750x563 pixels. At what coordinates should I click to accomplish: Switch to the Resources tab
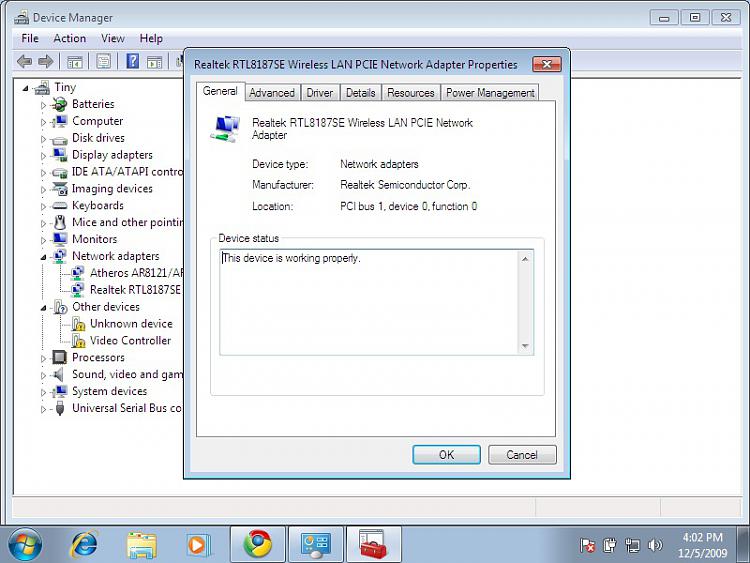coord(410,93)
